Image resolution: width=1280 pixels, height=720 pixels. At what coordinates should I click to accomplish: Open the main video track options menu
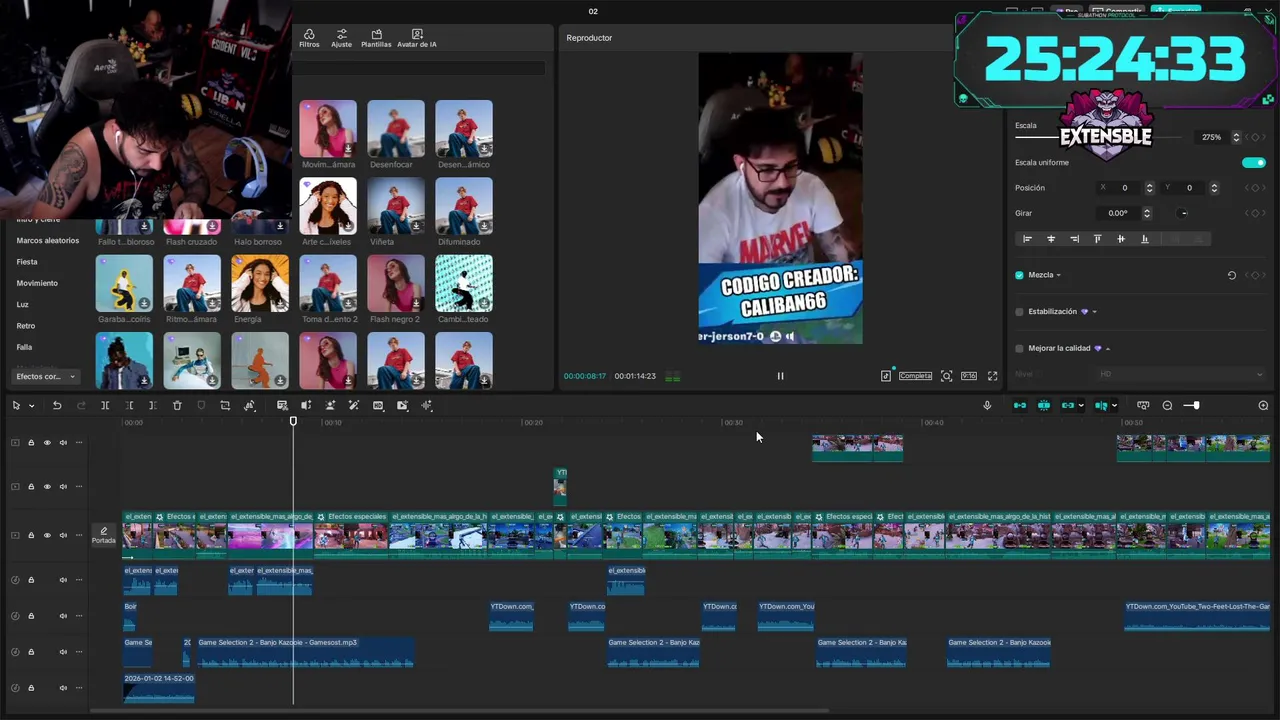79,536
